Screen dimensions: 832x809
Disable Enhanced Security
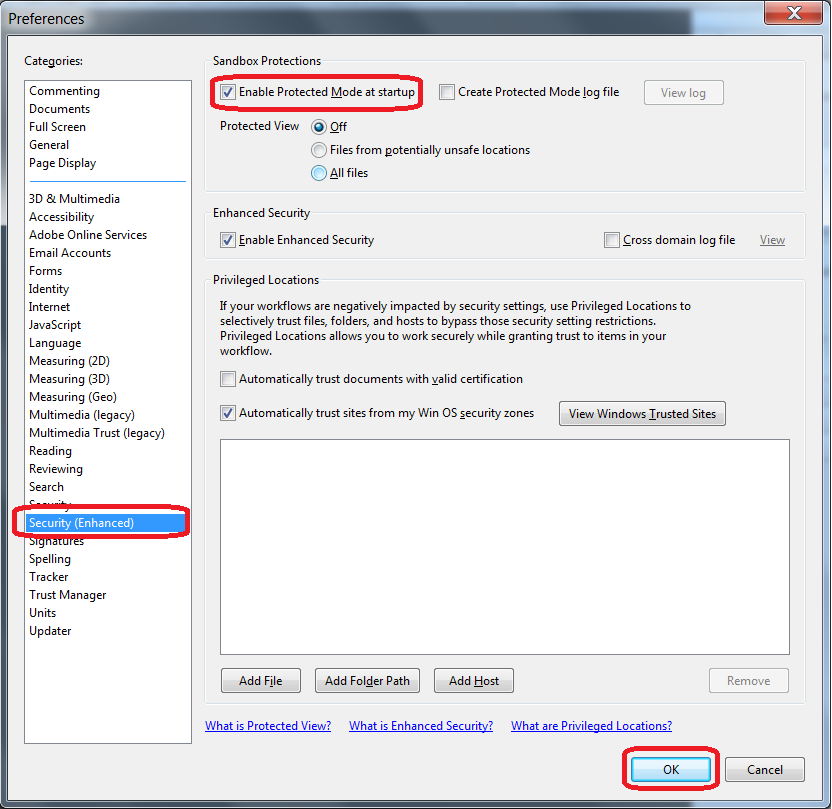(x=227, y=240)
